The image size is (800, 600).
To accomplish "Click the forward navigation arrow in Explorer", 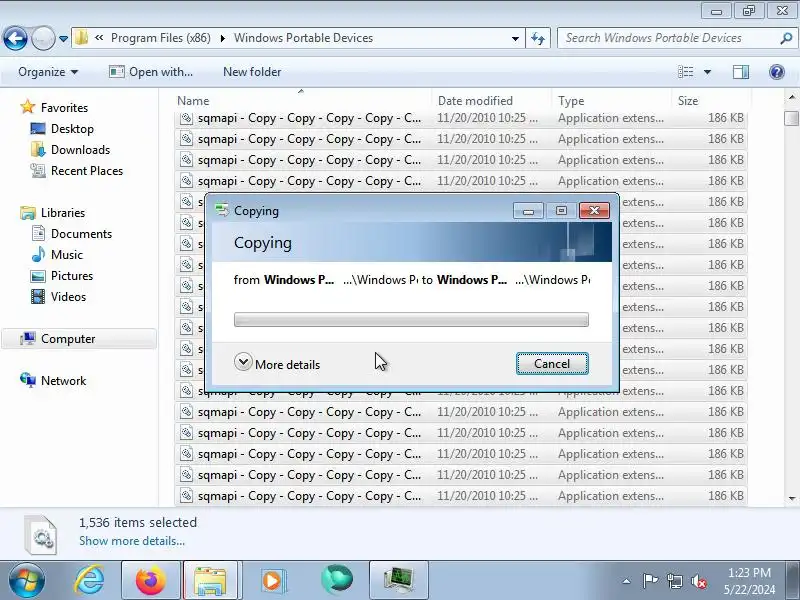I will tap(43, 38).
